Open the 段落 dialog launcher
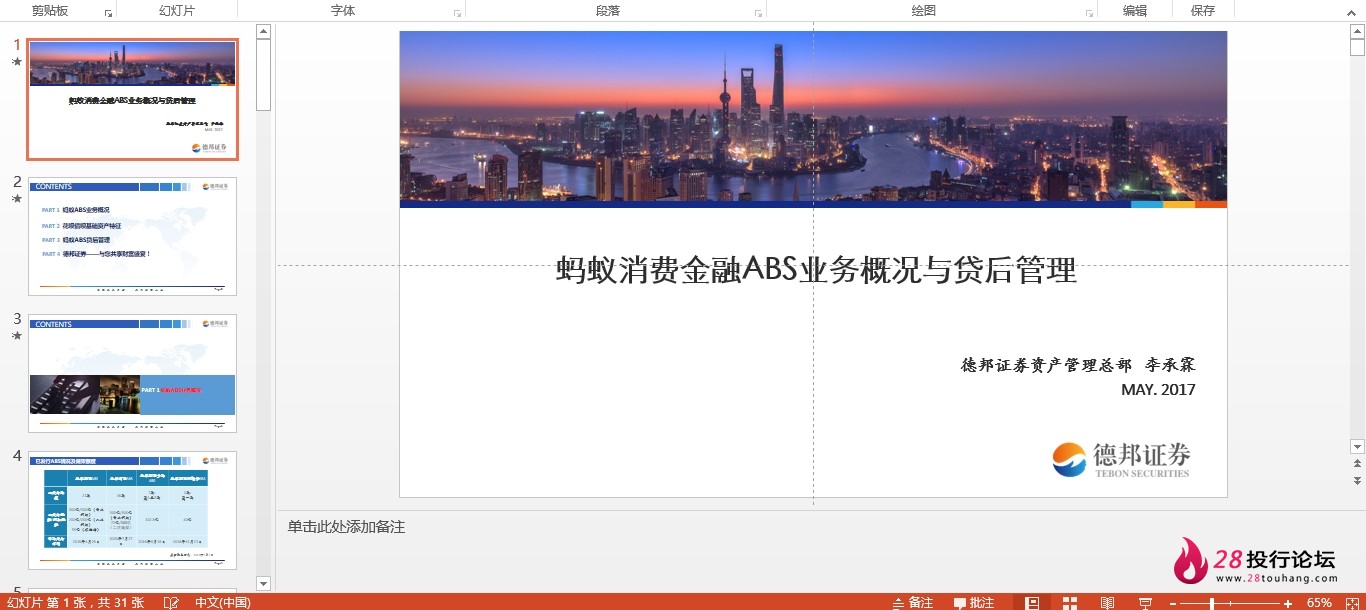This screenshot has width=1366, height=610. point(758,13)
